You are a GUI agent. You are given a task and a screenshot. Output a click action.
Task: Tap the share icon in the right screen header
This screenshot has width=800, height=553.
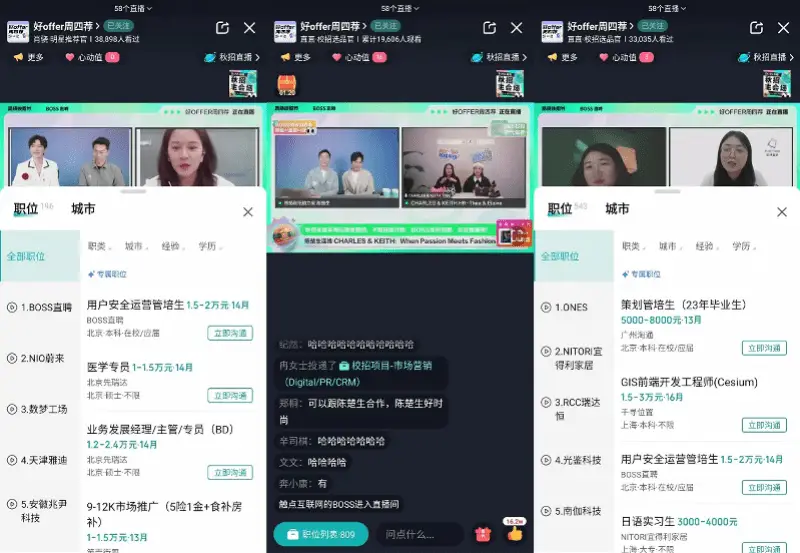(756, 28)
